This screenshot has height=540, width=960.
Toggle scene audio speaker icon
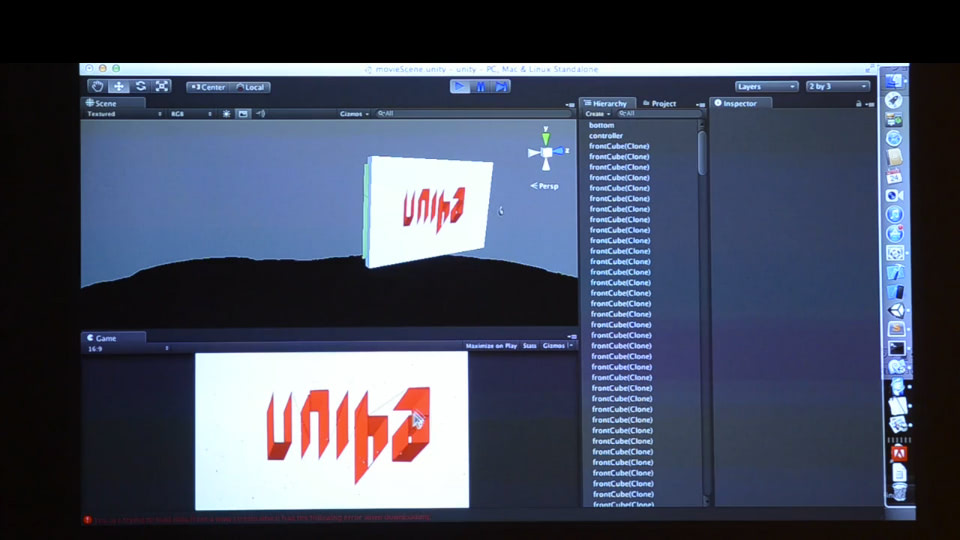tap(261, 114)
